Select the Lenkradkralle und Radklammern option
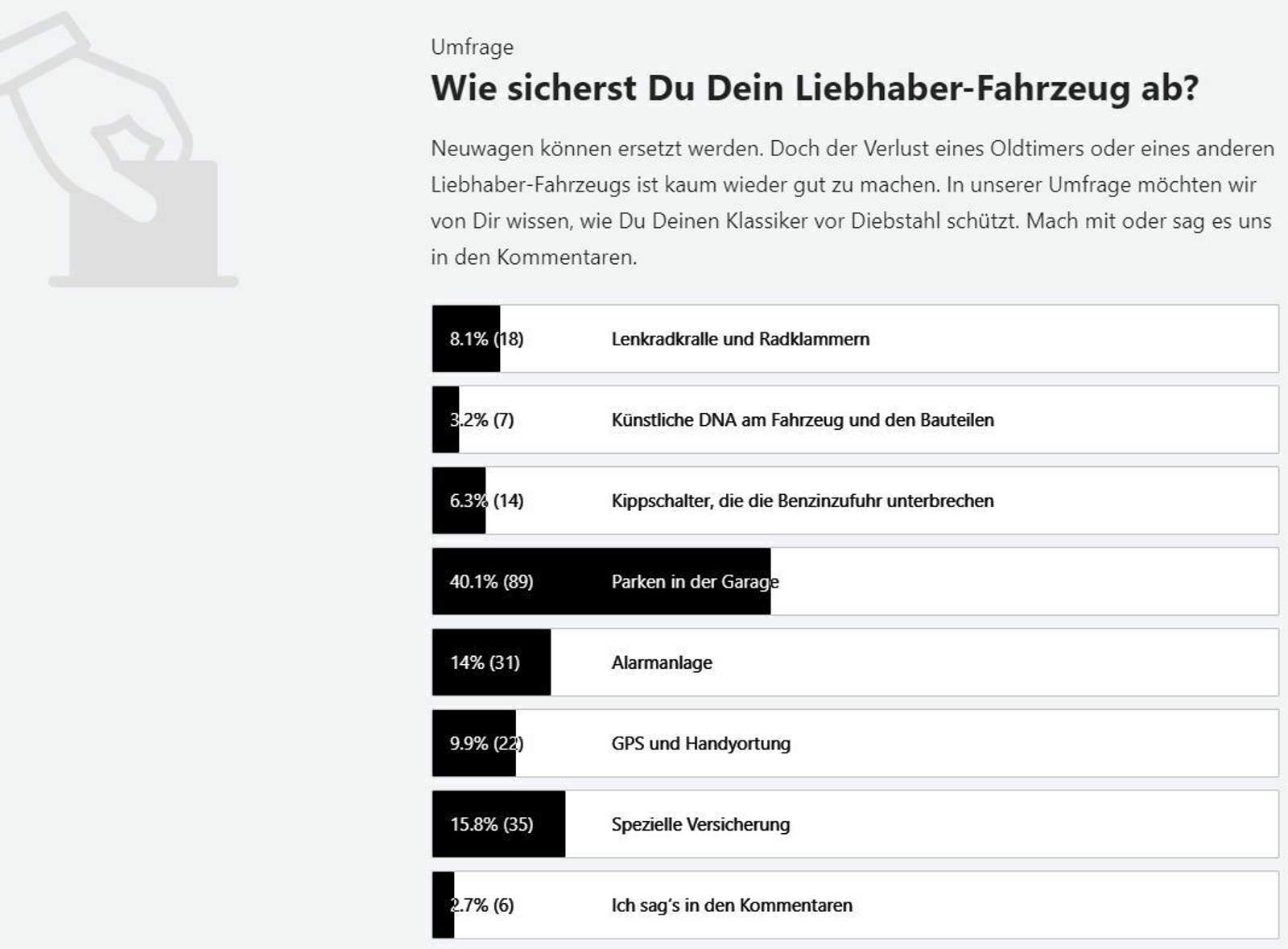The image size is (1288, 949). pos(740,339)
